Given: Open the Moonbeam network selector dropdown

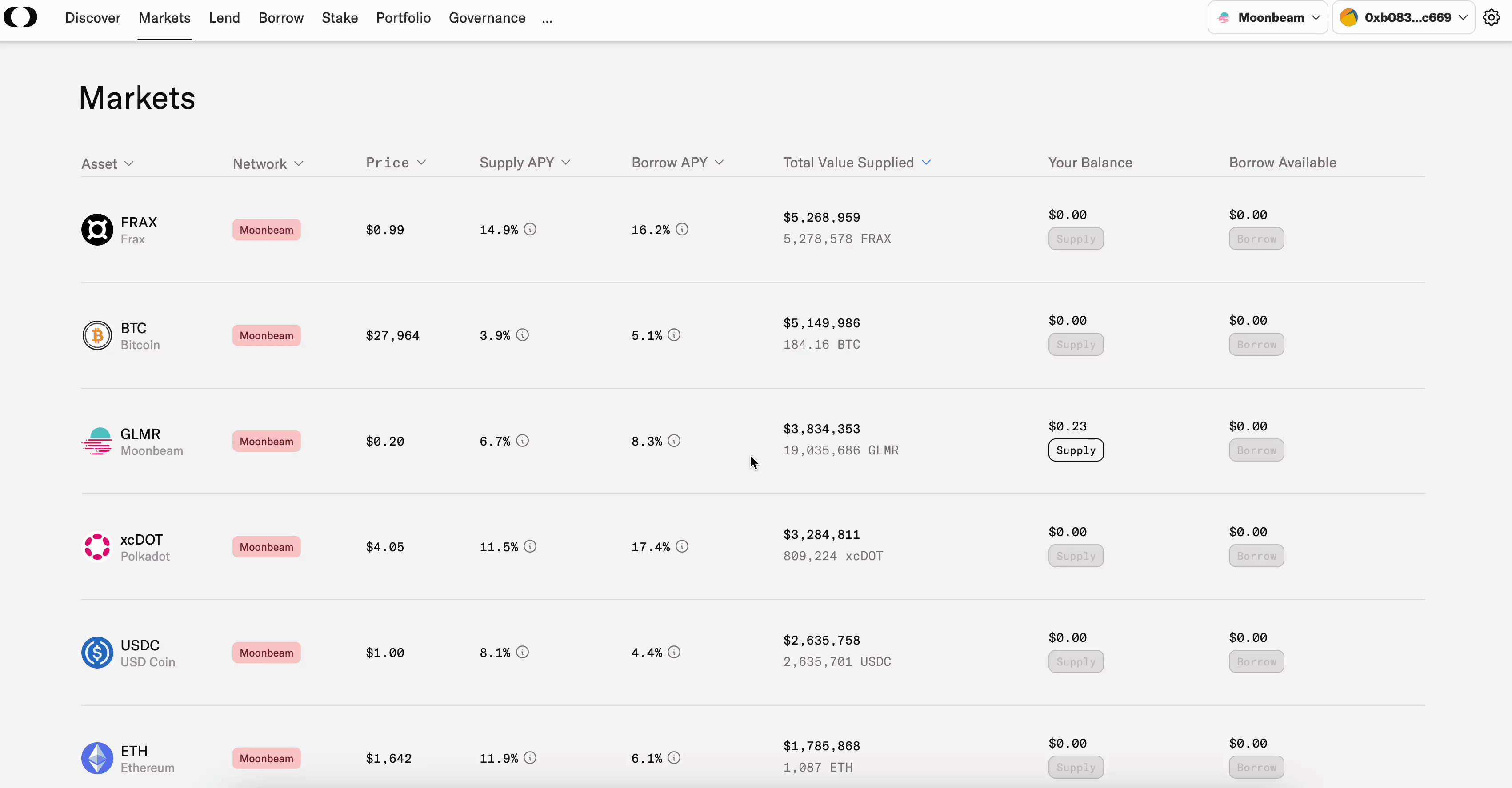Looking at the screenshot, I should [x=1267, y=18].
